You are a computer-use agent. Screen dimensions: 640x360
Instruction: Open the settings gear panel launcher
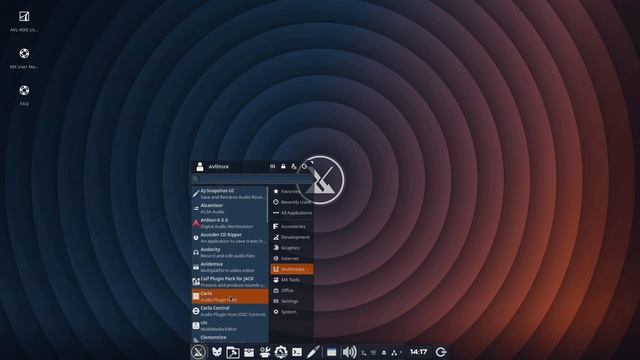(281, 352)
